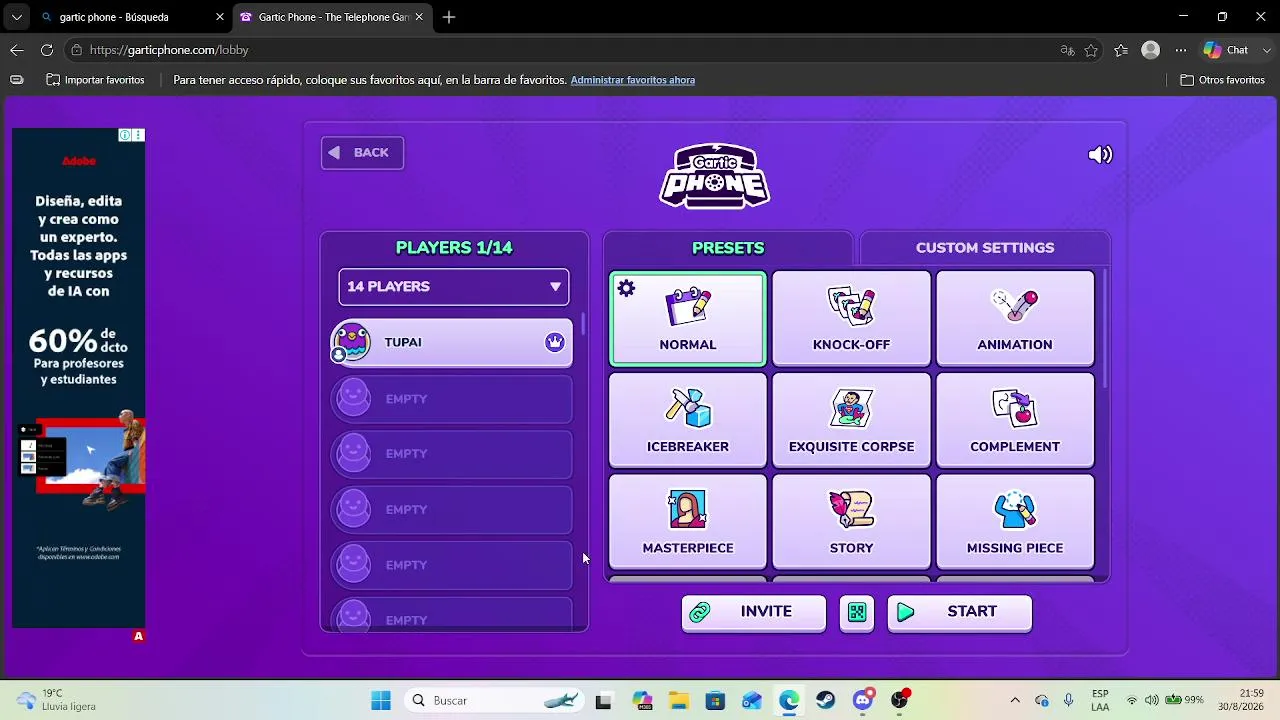Open the browser profile menu
1280x720 pixels.
(x=1151, y=50)
